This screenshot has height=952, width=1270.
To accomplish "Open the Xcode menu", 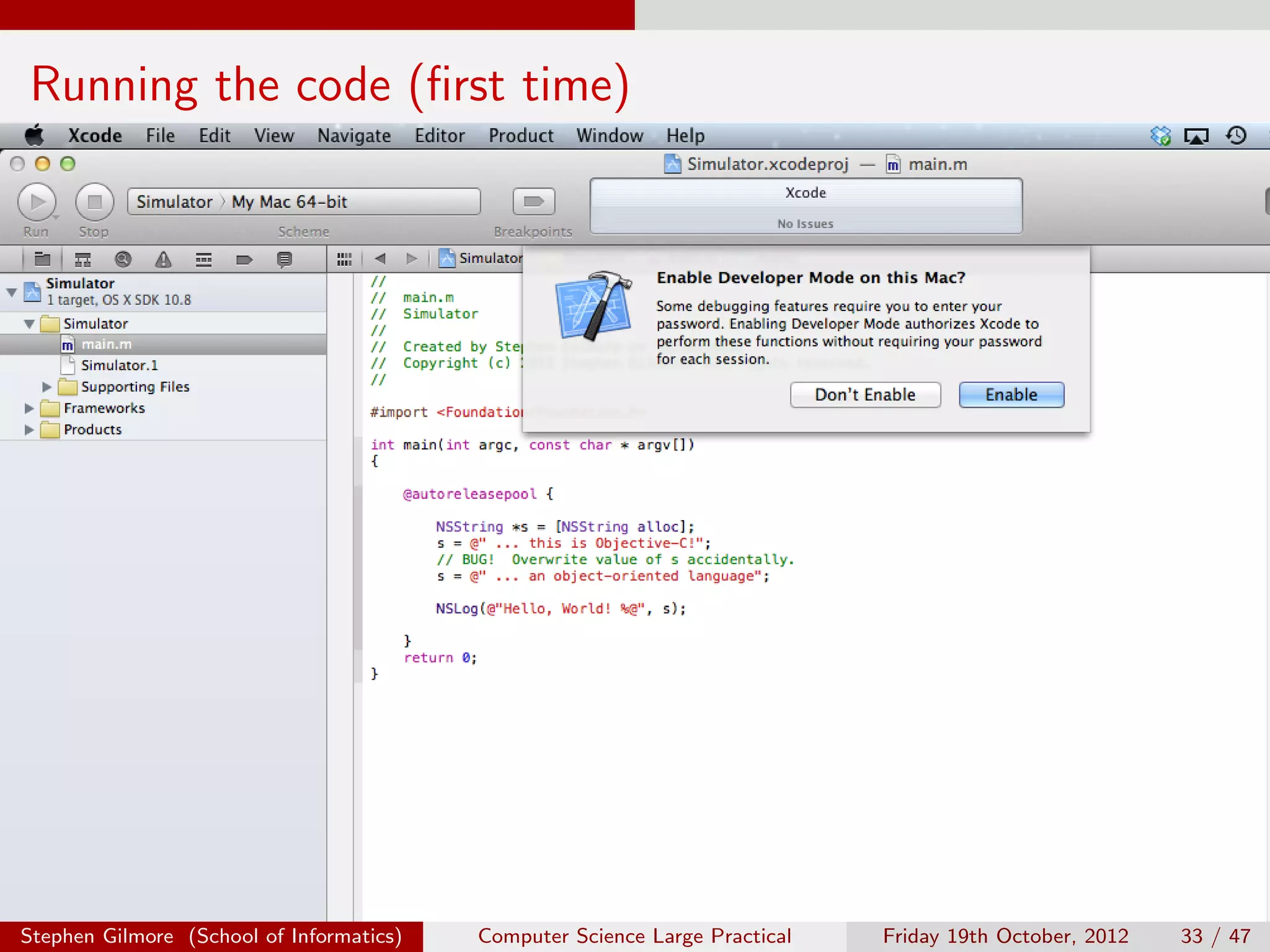I will coord(95,136).
